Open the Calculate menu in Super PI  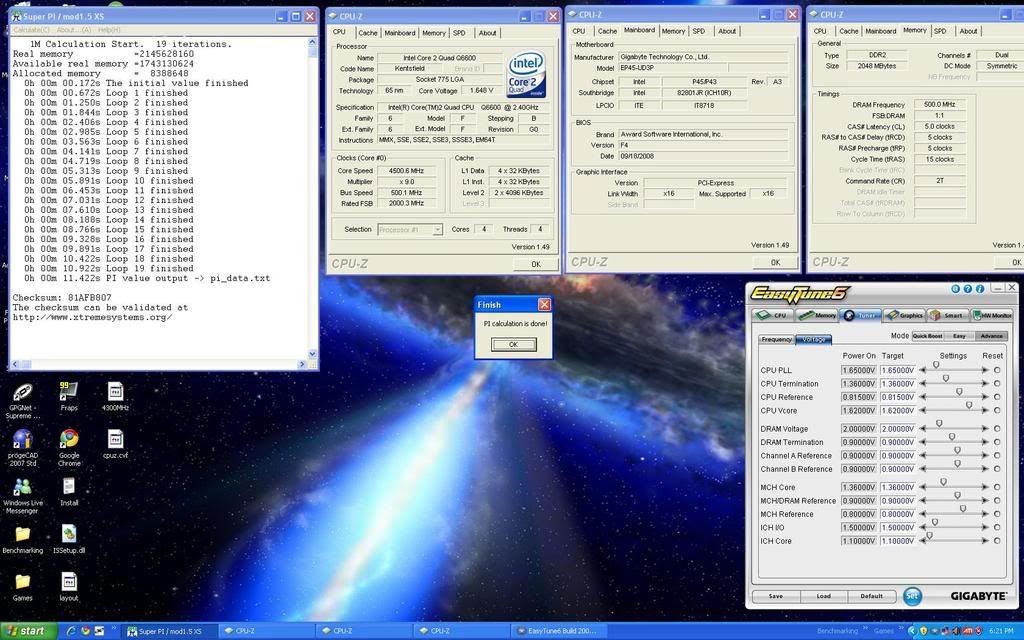coord(31,30)
